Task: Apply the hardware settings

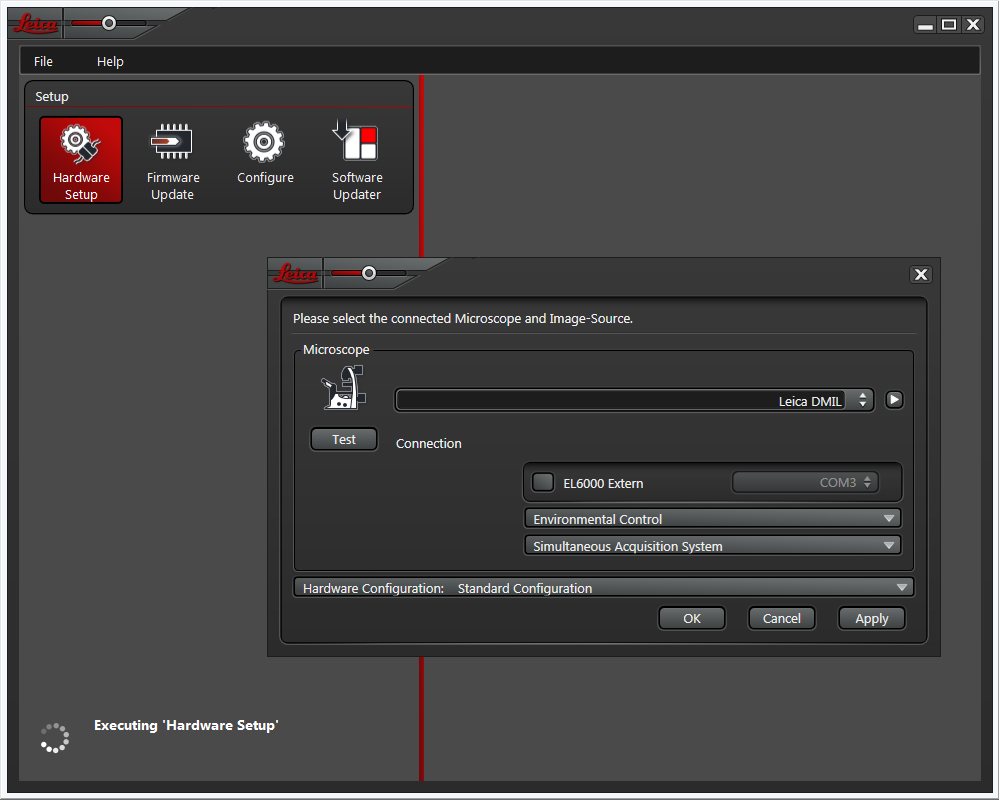Action: pos(872,618)
